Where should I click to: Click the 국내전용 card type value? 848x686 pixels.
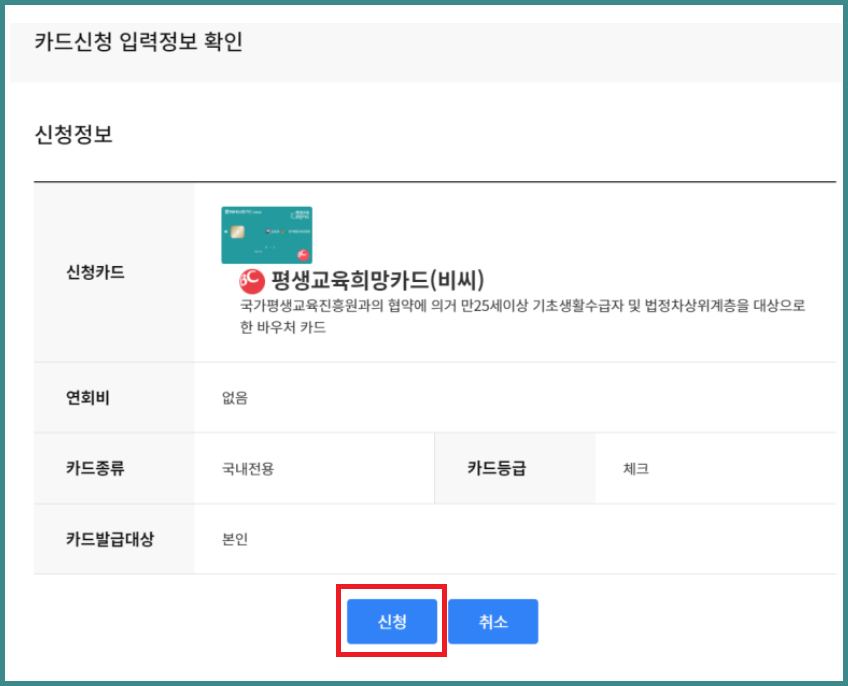[248, 469]
